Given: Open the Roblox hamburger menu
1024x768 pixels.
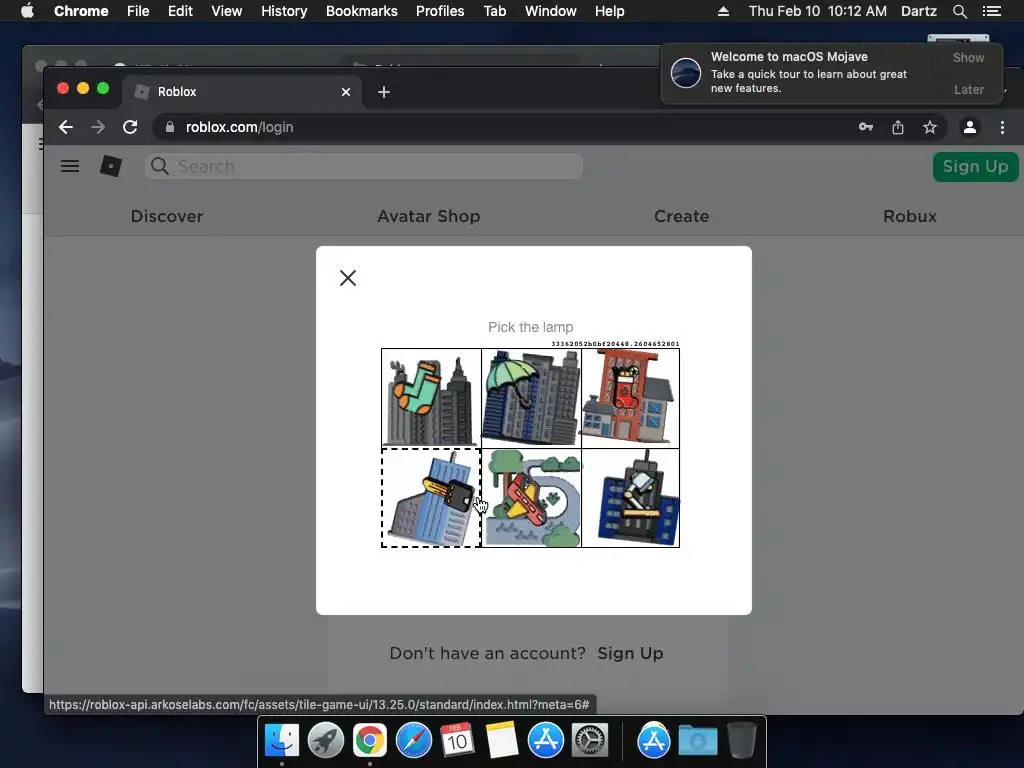Looking at the screenshot, I should pos(70,167).
